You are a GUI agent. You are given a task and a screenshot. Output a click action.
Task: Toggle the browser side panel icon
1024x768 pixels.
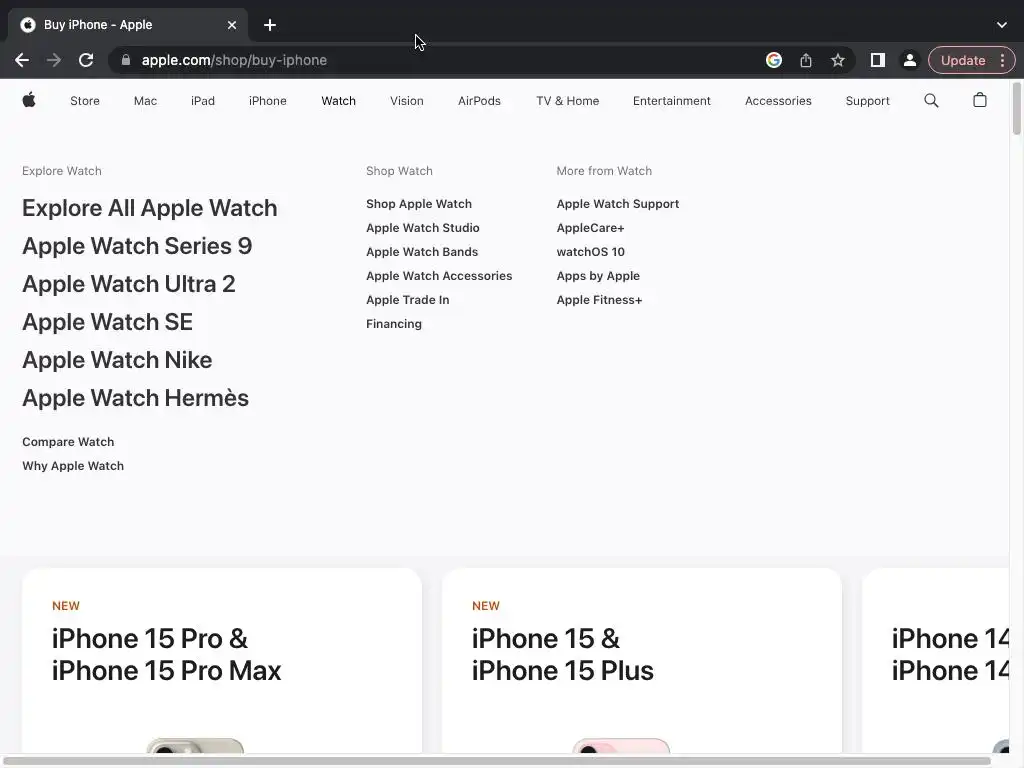[877, 60]
